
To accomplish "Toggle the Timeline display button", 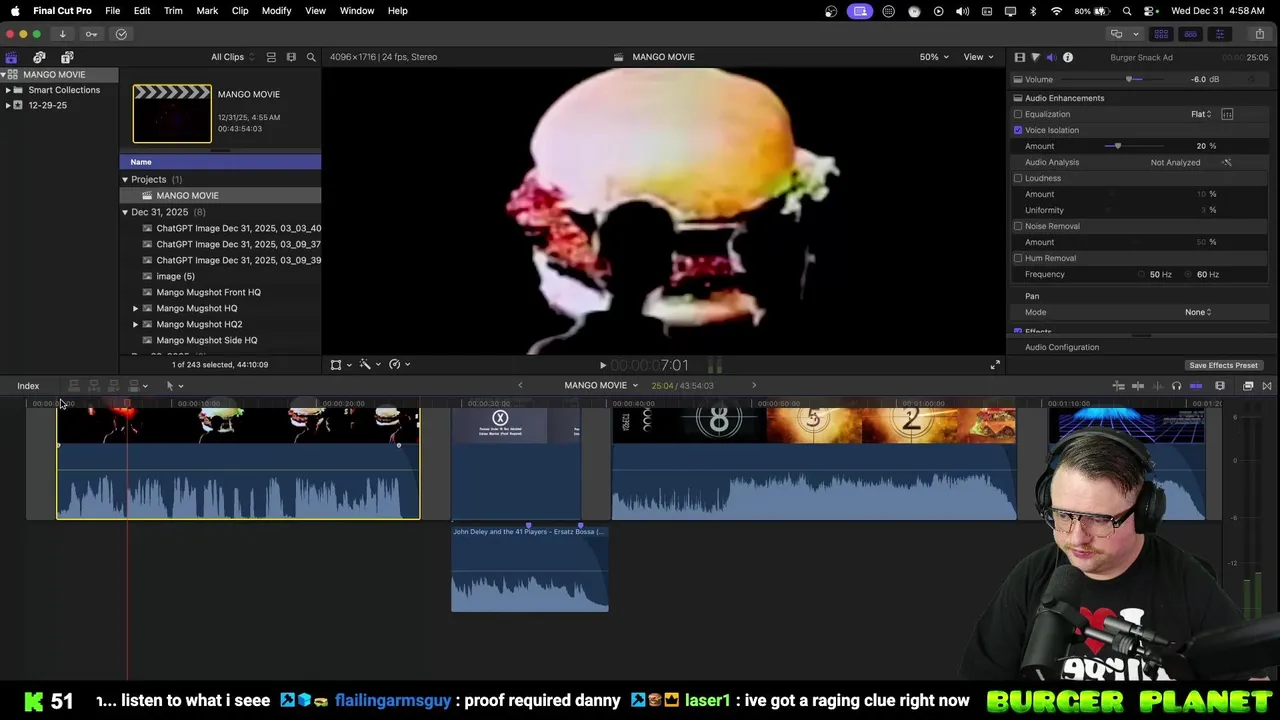I will (1190, 34).
